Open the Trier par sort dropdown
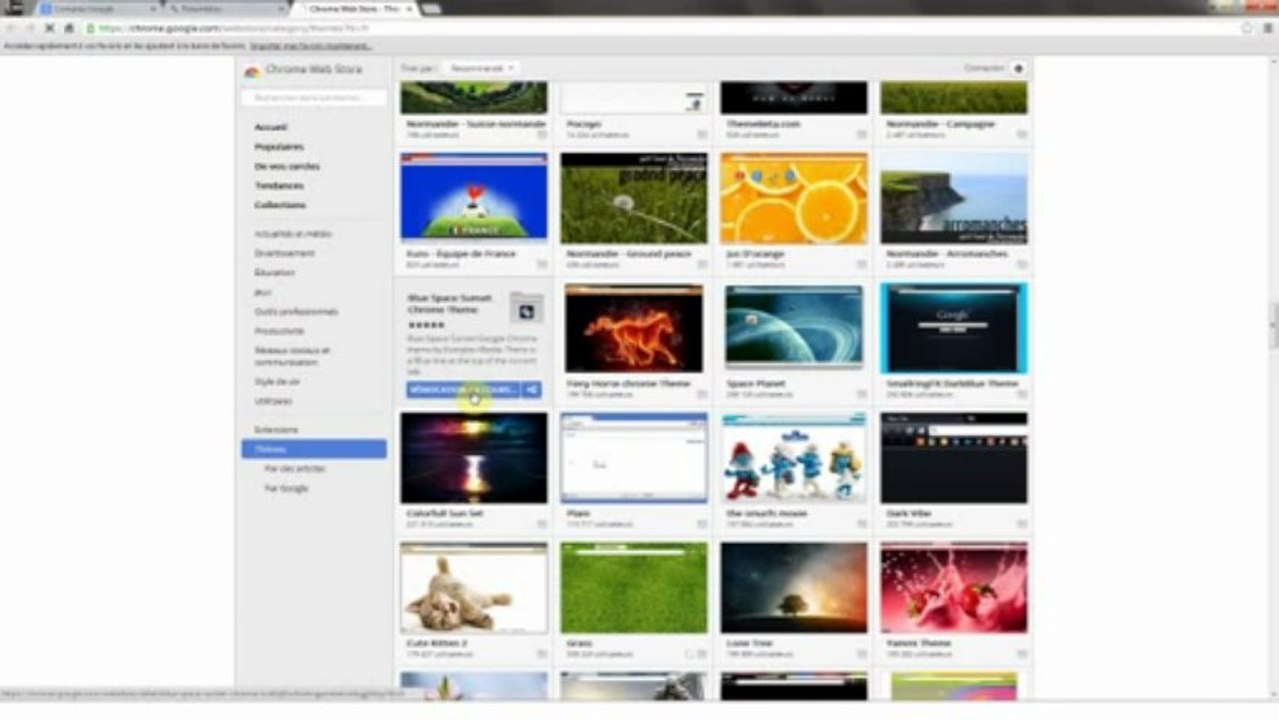The height and width of the screenshot is (720, 1279). point(480,68)
